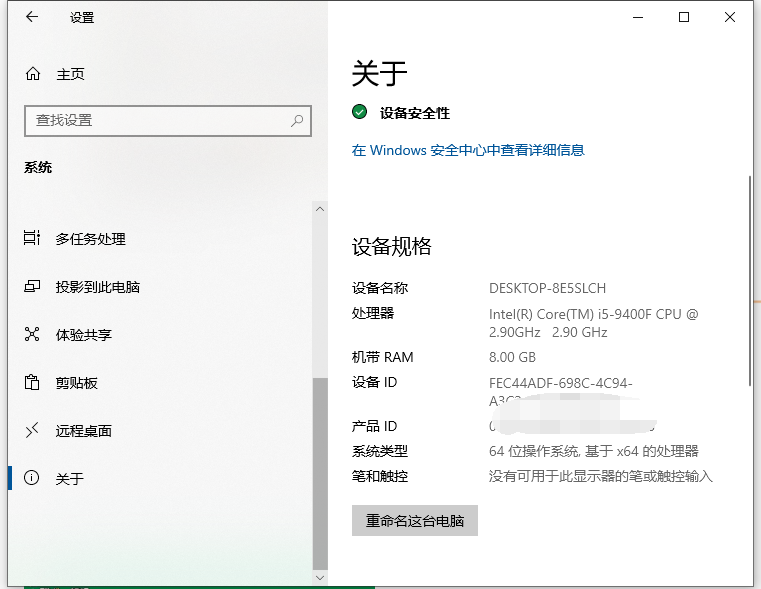This screenshot has height=589, width=761.
Task: Click the right content pane scrollbar
Action: click(x=749, y=280)
